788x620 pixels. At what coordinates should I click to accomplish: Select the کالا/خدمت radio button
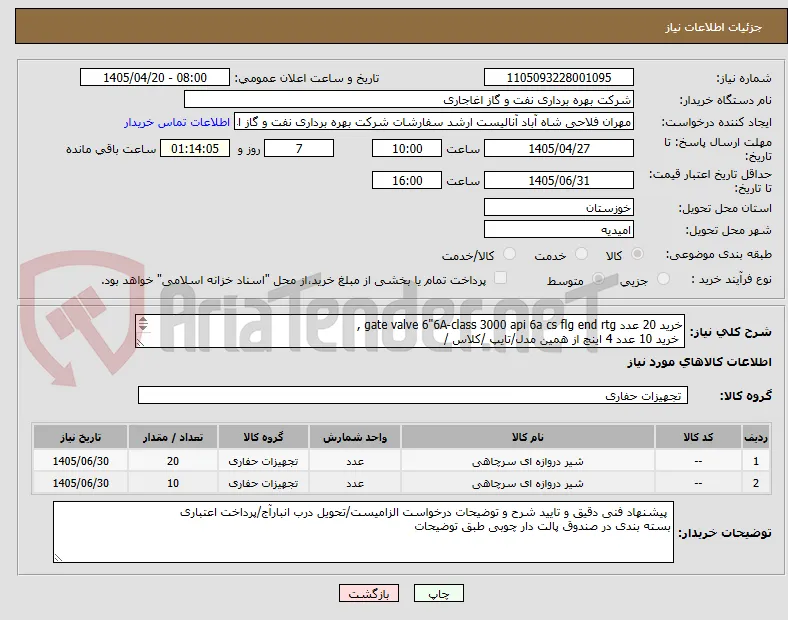(510, 254)
